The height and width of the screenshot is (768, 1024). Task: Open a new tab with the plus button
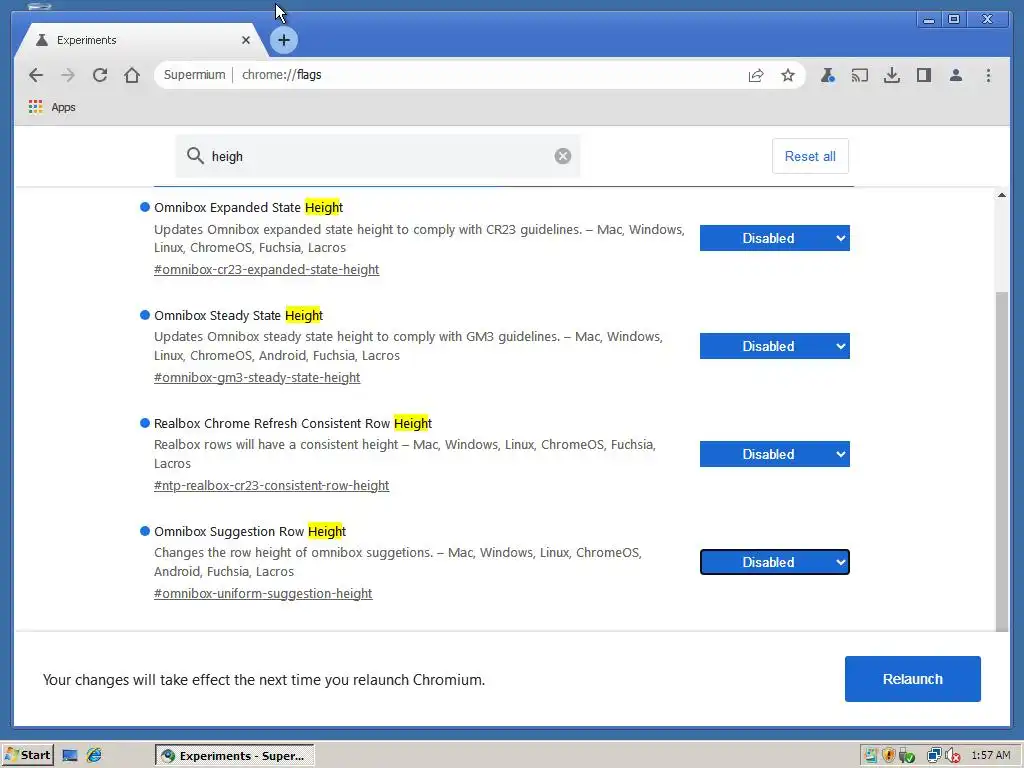pos(283,40)
